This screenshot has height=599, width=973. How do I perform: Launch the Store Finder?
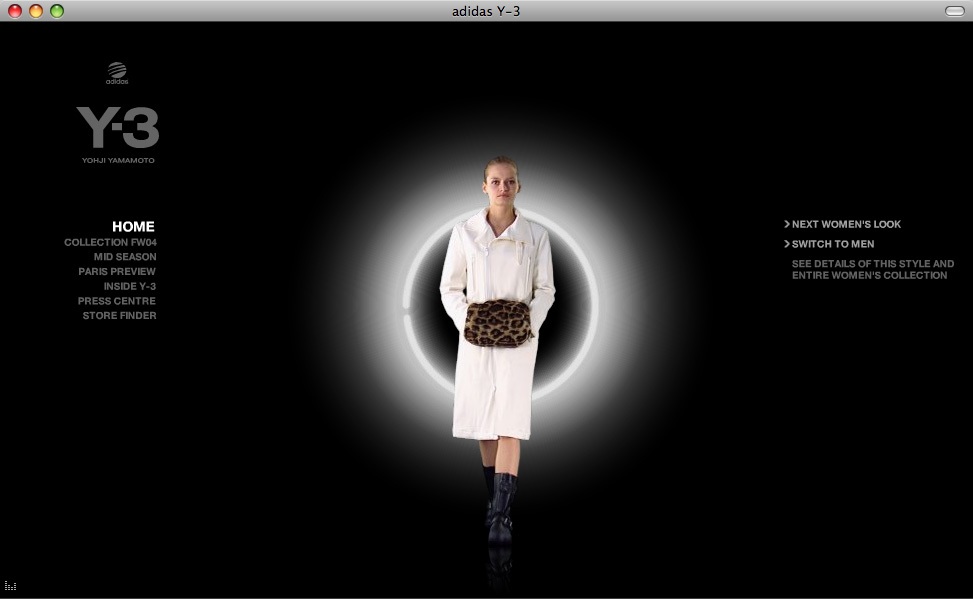click(120, 315)
